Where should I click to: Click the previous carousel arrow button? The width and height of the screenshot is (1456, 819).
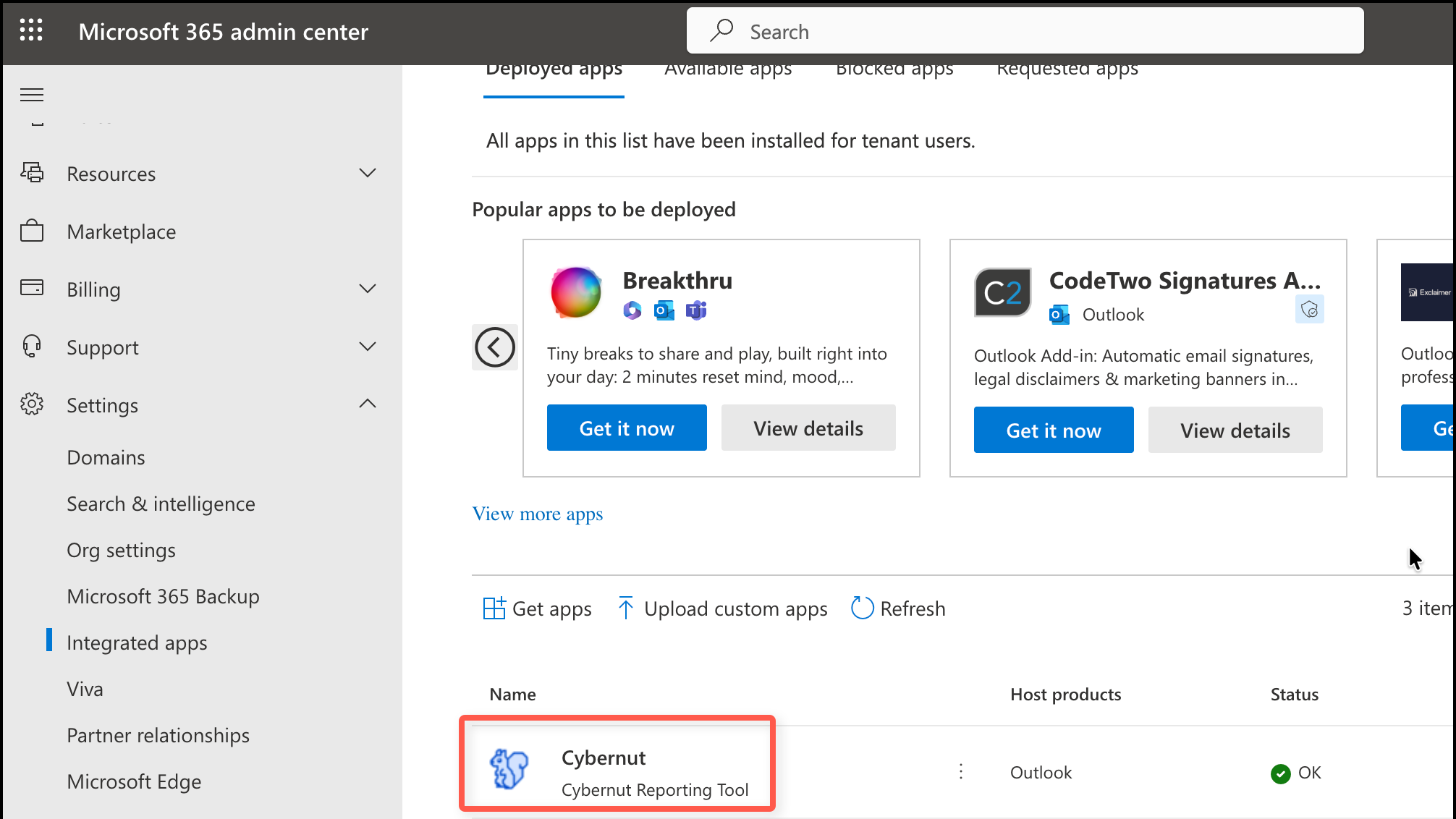click(x=495, y=347)
